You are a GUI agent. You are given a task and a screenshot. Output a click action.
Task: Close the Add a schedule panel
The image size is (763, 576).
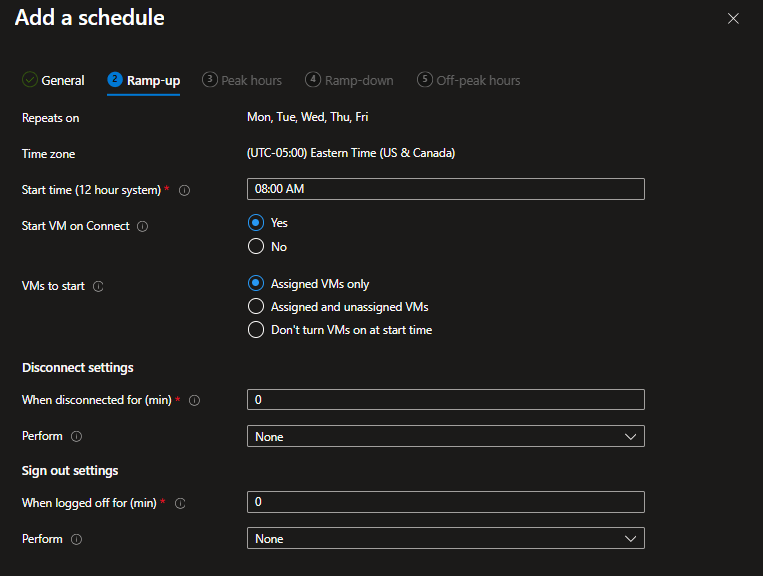733,18
